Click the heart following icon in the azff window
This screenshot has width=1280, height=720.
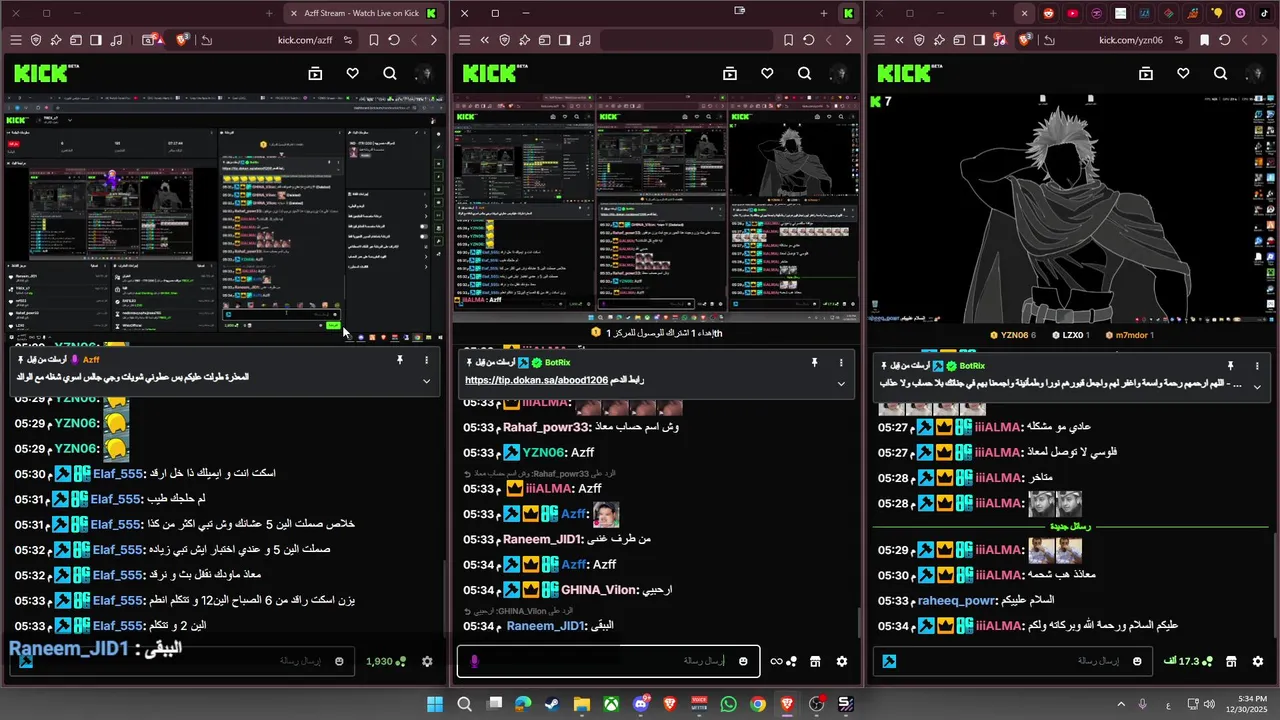(352, 74)
